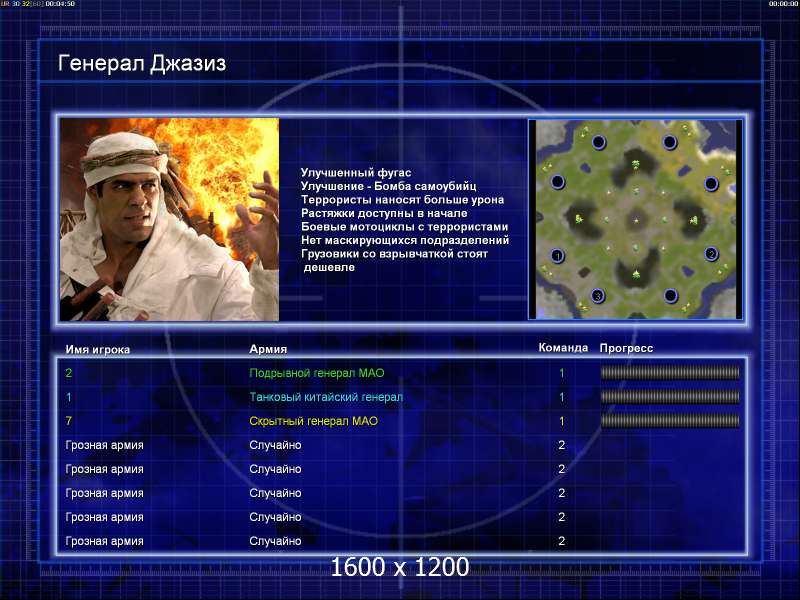This screenshot has height=600, width=800.
Task: Select the Танковый китайский генерал army entry
Action: 326,397
